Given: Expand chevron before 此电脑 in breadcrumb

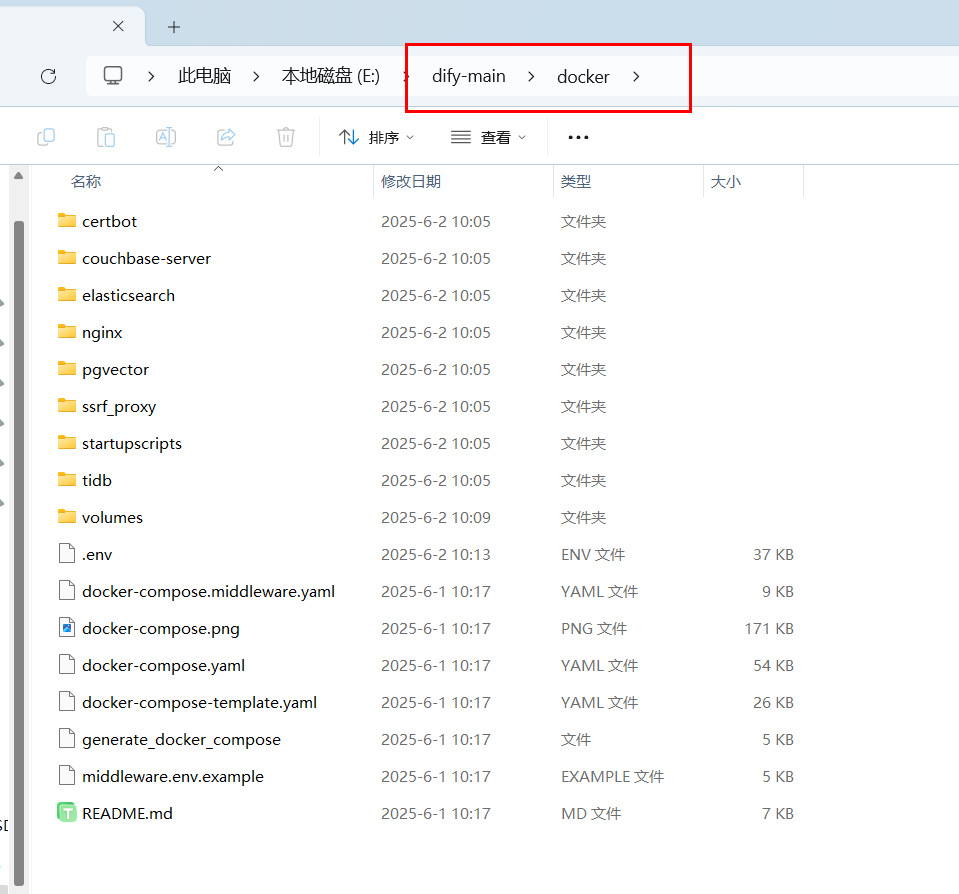Looking at the screenshot, I should [x=151, y=76].
